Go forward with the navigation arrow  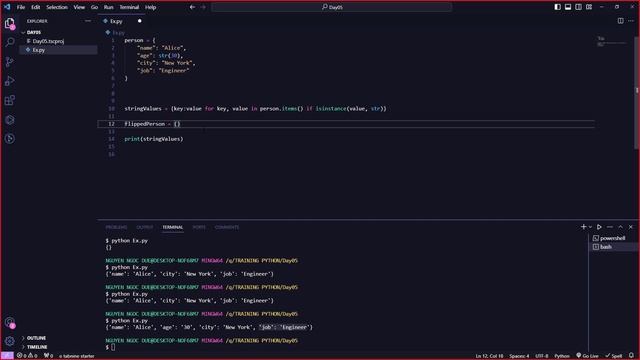pos(203,7)
